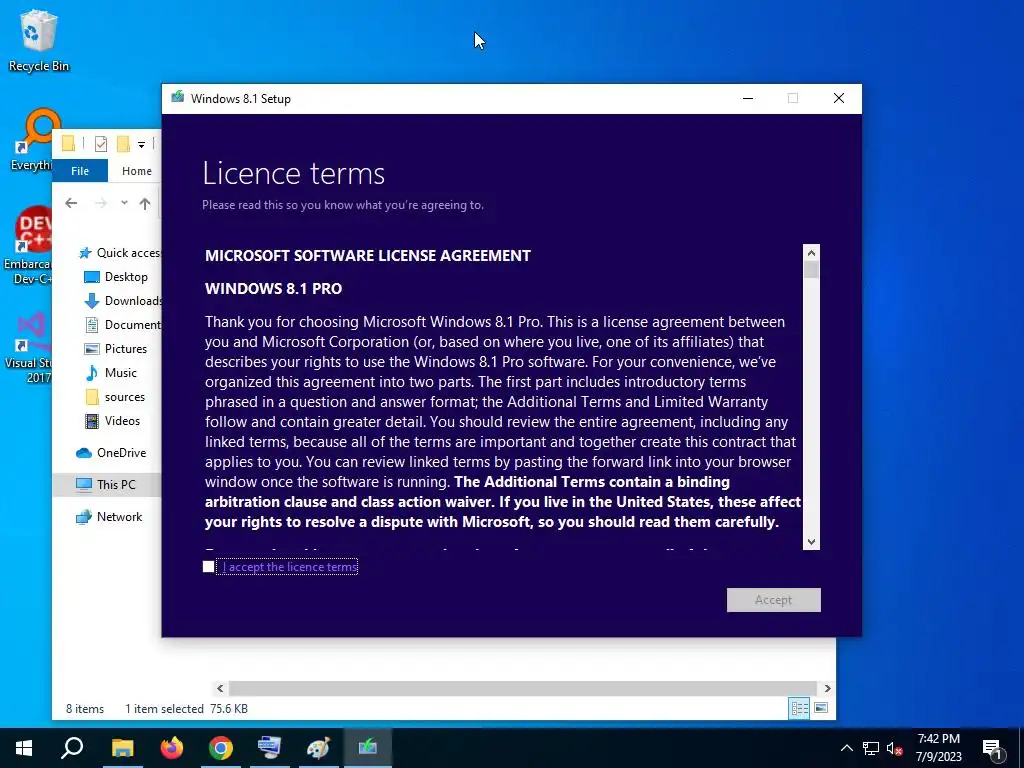Image resolution: width=1024 pixels, height=768 pixels.
Task: Switch Explorer to details view icon
Action: (799, 708)
